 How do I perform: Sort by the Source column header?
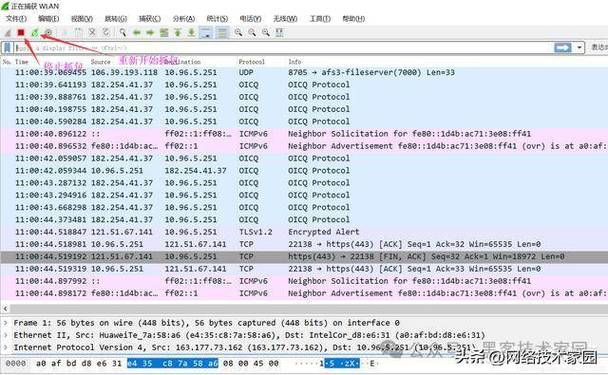pyautogui.click(x=101, y=62)
